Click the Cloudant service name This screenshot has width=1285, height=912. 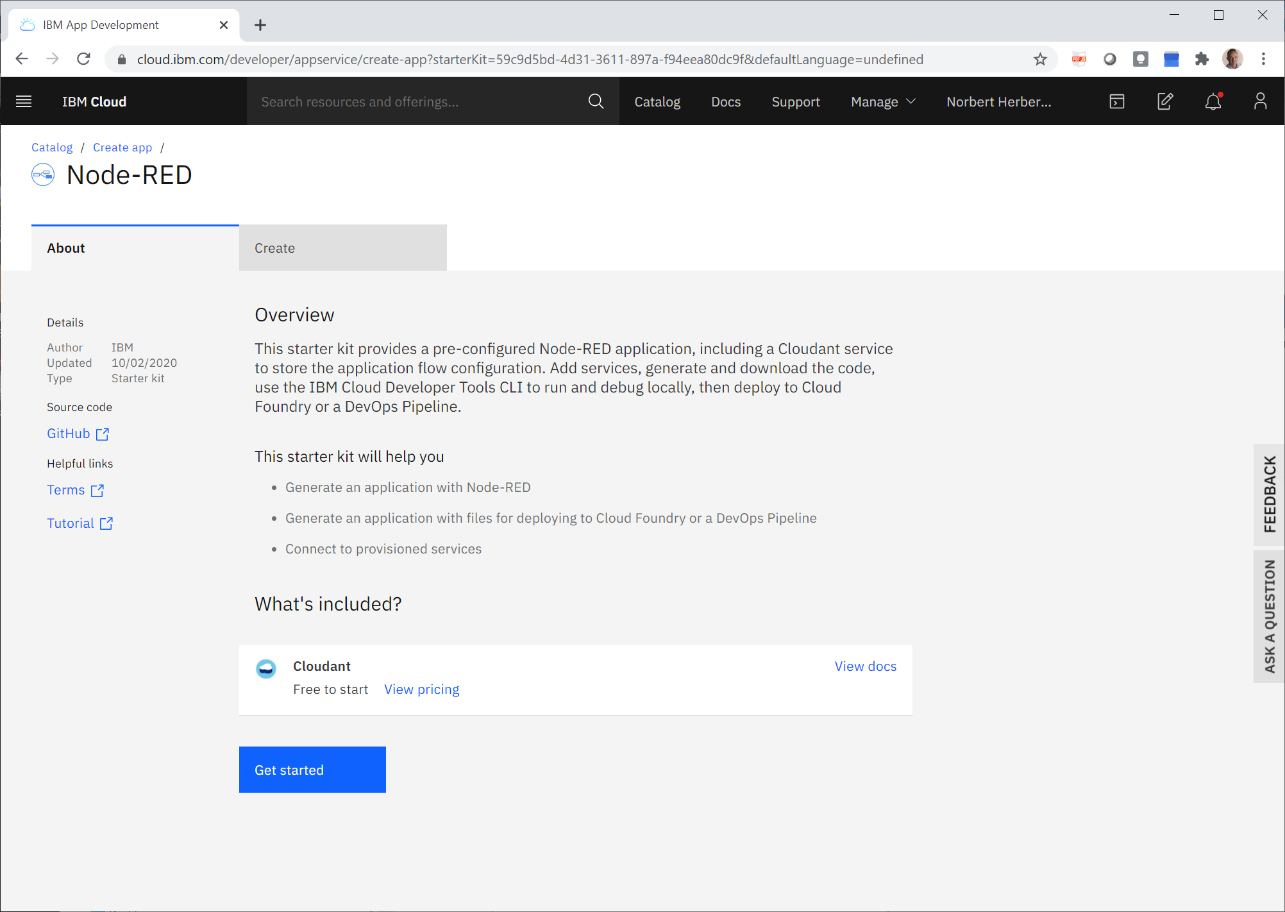(x=322, y=666)
